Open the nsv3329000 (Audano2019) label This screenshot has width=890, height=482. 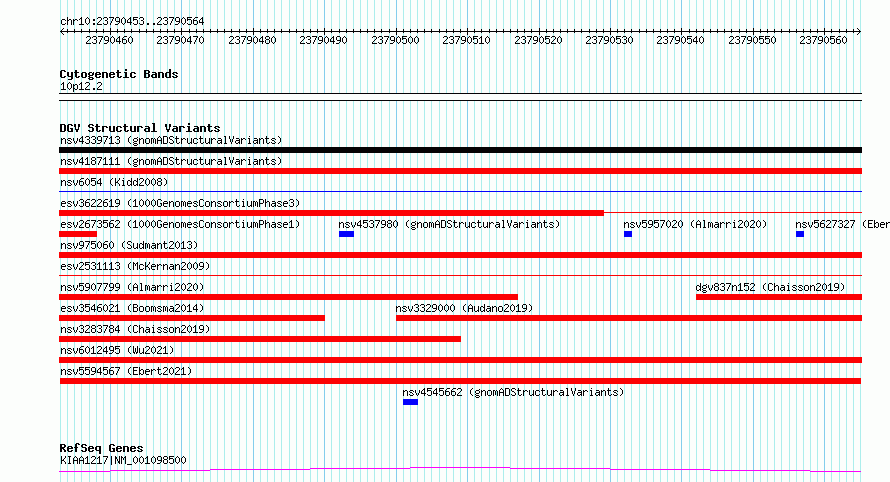[464, 308]
